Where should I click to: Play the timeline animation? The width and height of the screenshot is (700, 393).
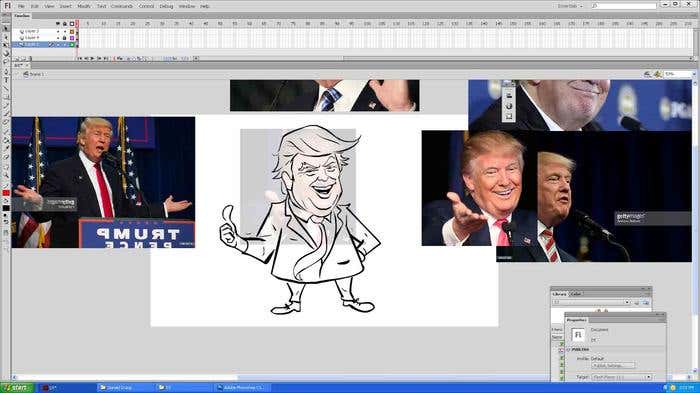point(92,59)
